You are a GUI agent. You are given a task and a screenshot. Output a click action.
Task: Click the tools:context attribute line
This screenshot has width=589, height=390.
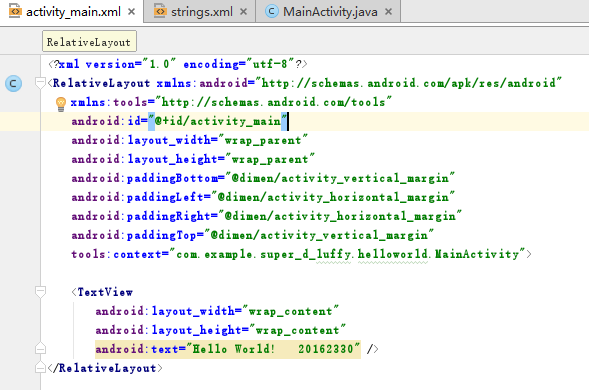302,254
